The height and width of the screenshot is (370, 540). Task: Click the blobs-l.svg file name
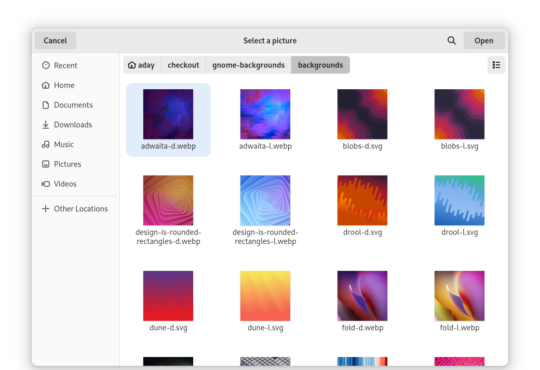click(x=459, y=146)
